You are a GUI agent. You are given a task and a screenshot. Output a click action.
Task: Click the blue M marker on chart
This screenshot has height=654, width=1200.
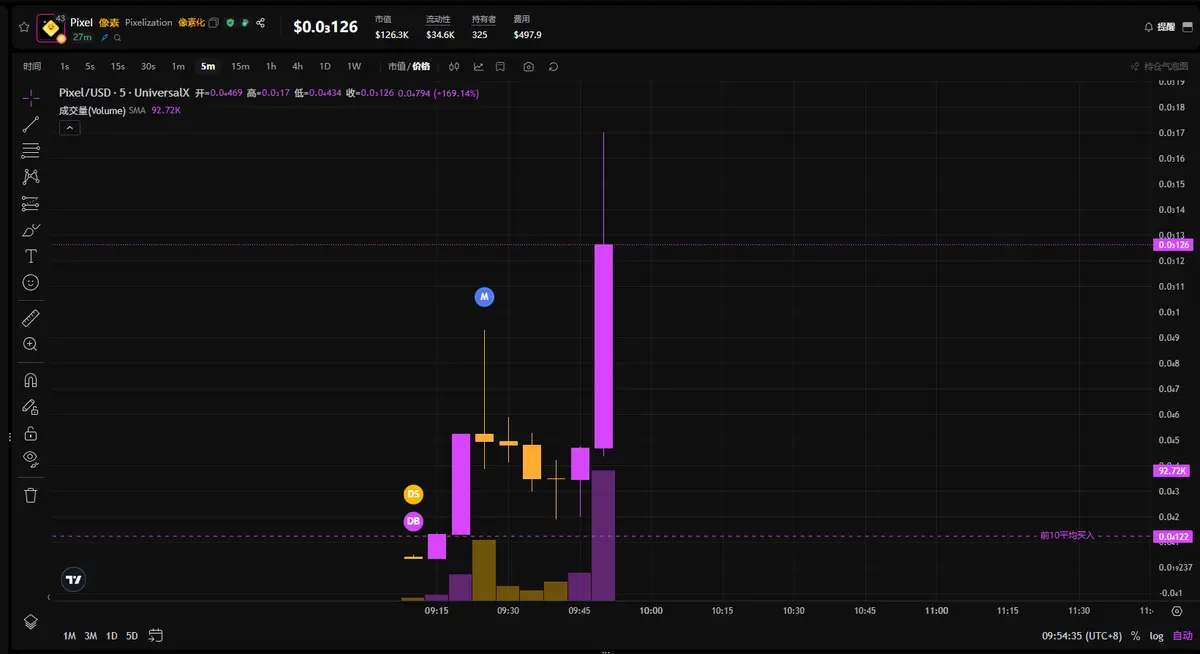[484, 297]
